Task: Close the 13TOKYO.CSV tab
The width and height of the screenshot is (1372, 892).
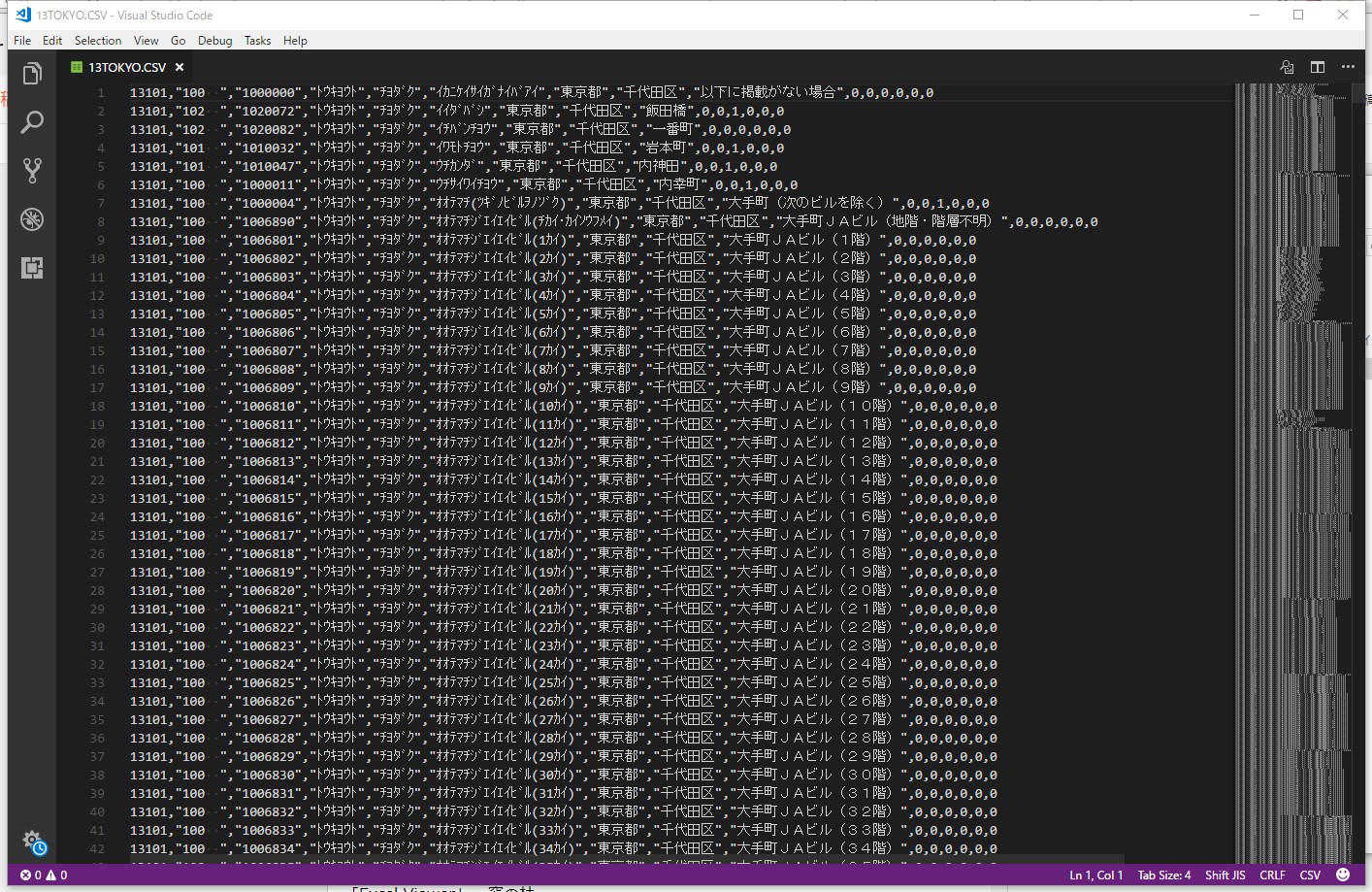Action: [179, 68]
